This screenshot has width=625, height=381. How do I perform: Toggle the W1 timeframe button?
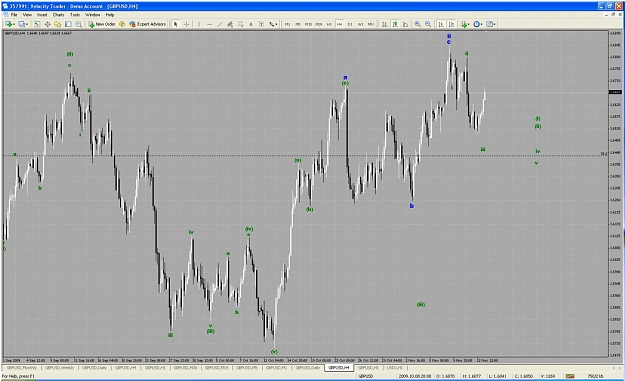point(360,24)
